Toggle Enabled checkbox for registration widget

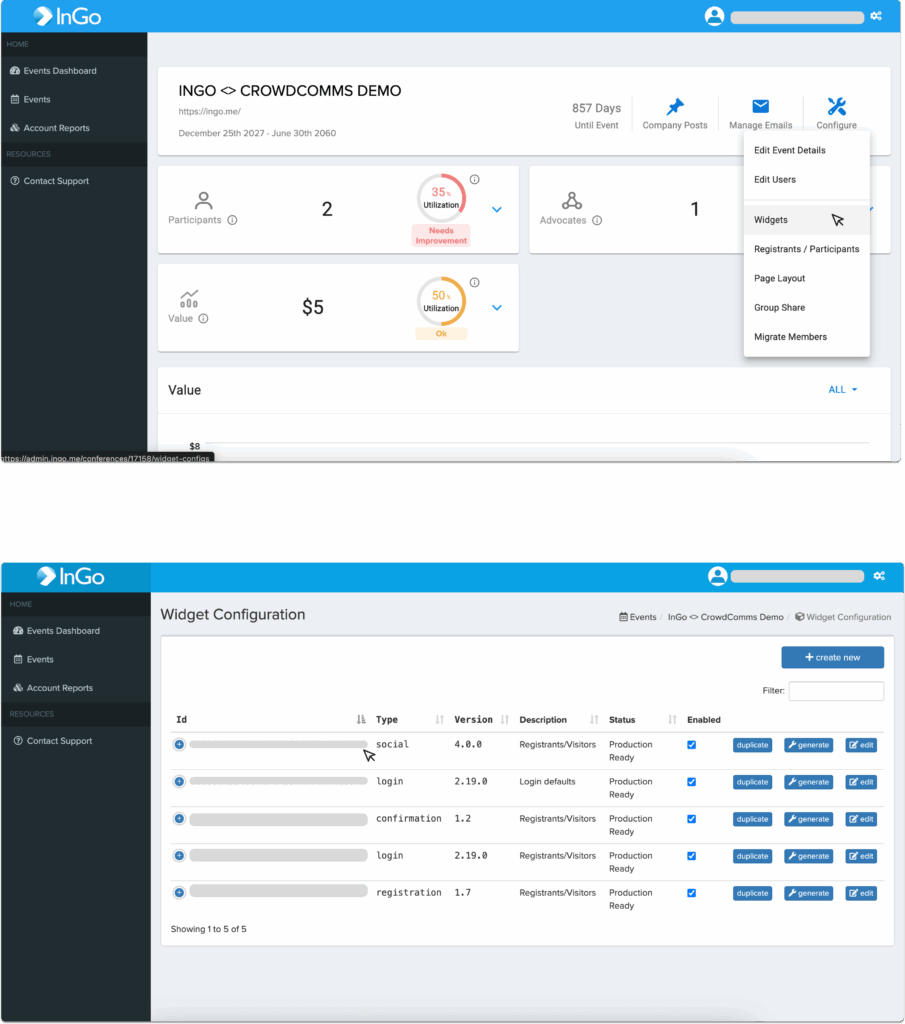coord(691,893)
